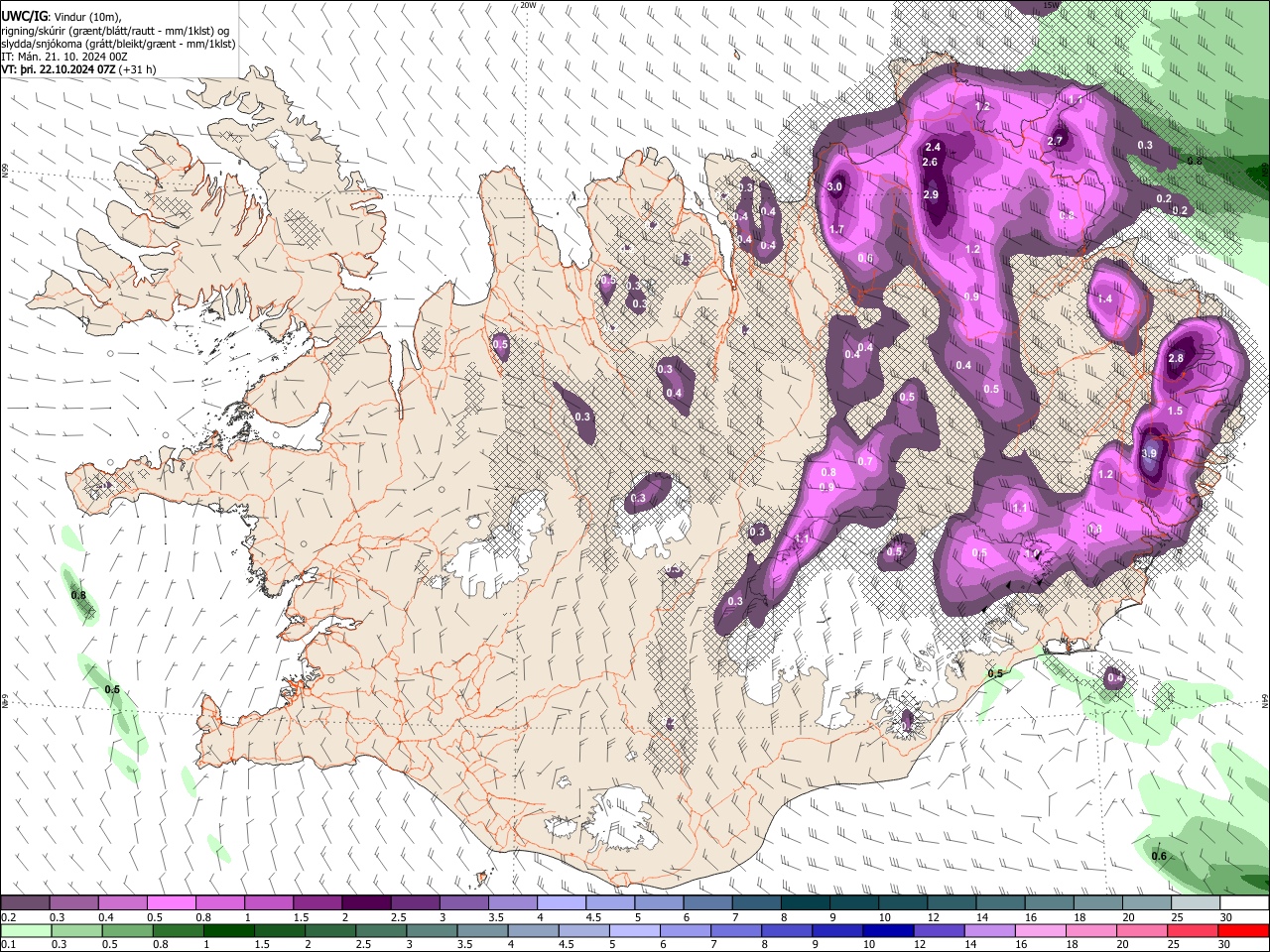Click the '3.9' peak value in the east

coord(1149,453)
